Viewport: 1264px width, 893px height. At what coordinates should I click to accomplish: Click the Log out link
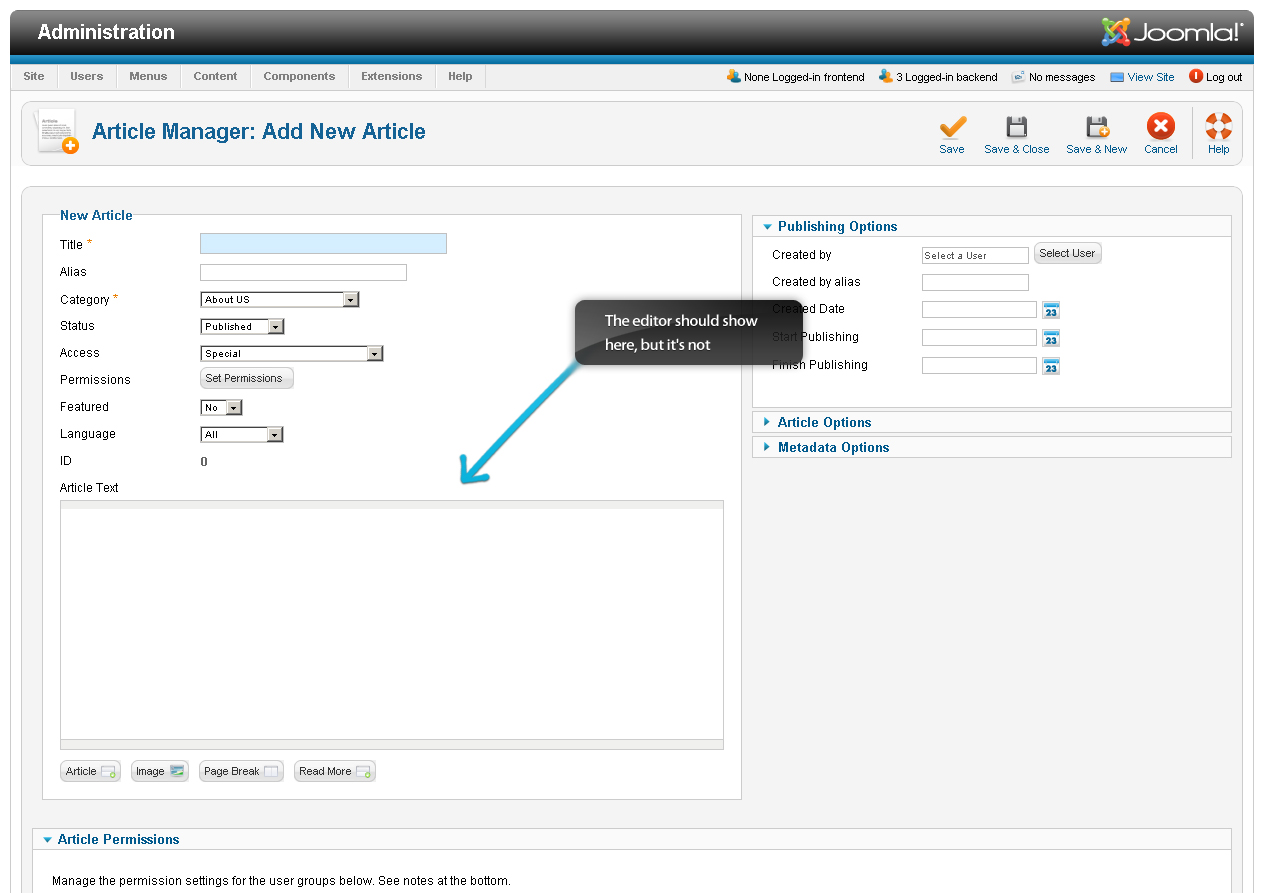pyautogui.click(x=1224, y=77)
